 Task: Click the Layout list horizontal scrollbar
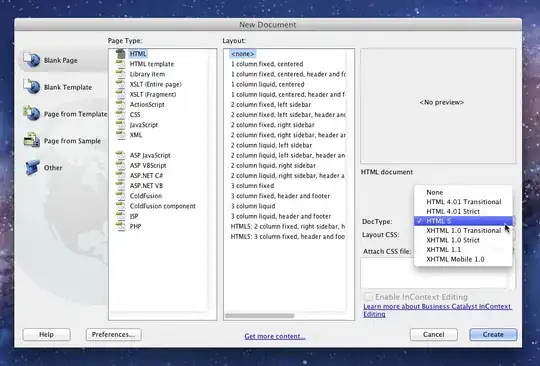coord(260,315)
